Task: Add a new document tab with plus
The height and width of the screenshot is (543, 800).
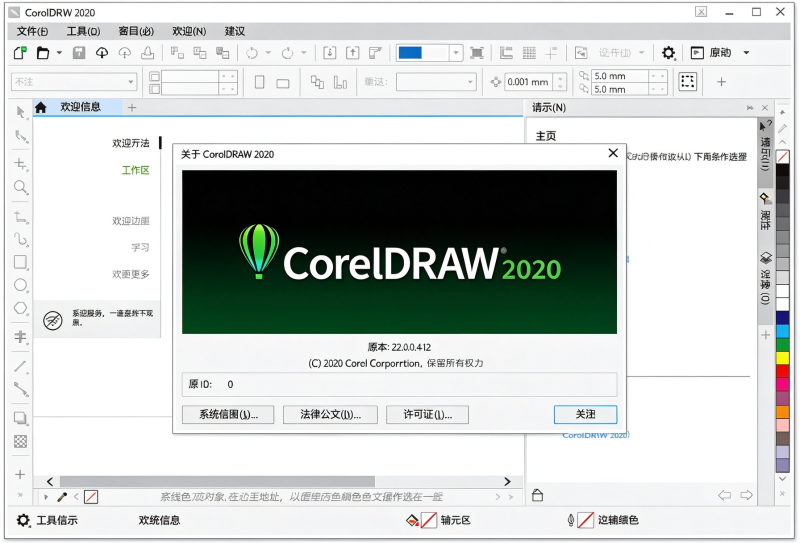Action: (x=132, y=107)
